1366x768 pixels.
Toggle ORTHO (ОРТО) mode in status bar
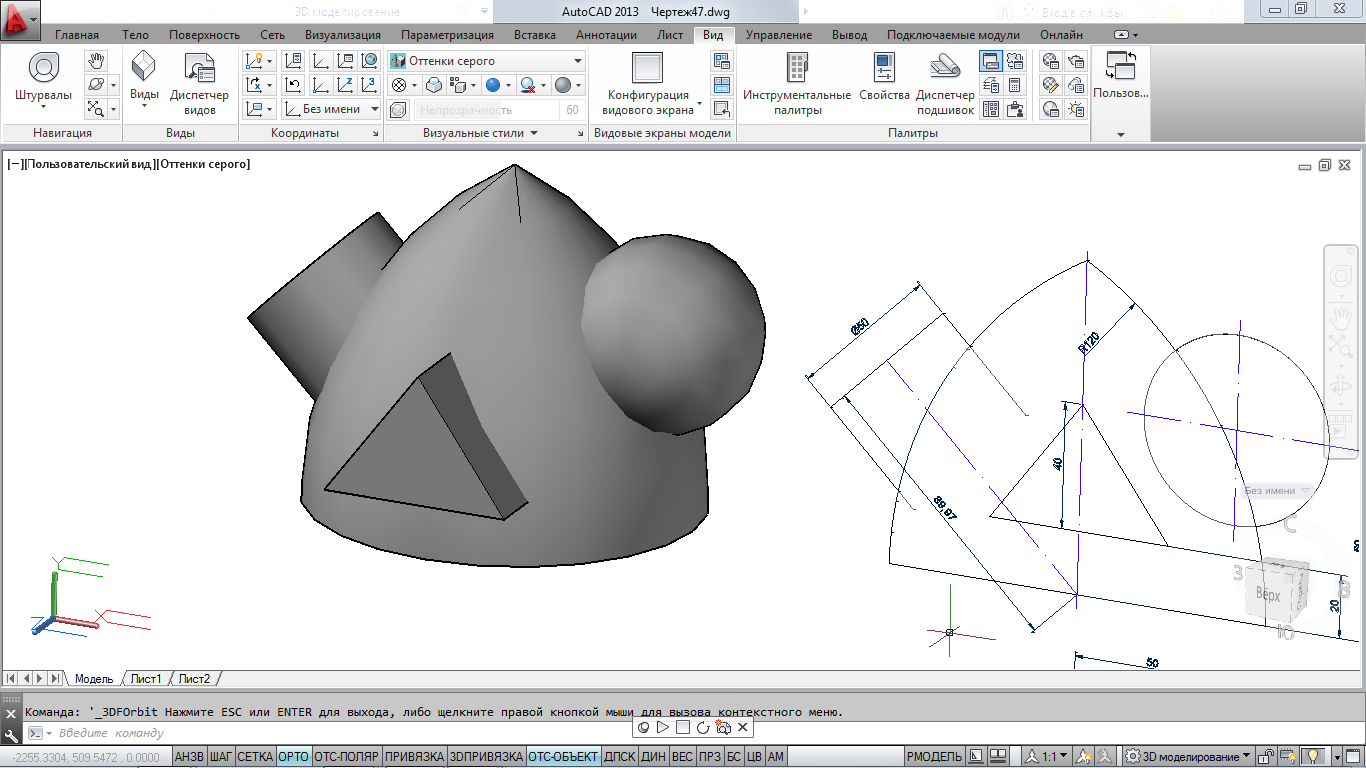pyautogui.click(x=293, y=757)
